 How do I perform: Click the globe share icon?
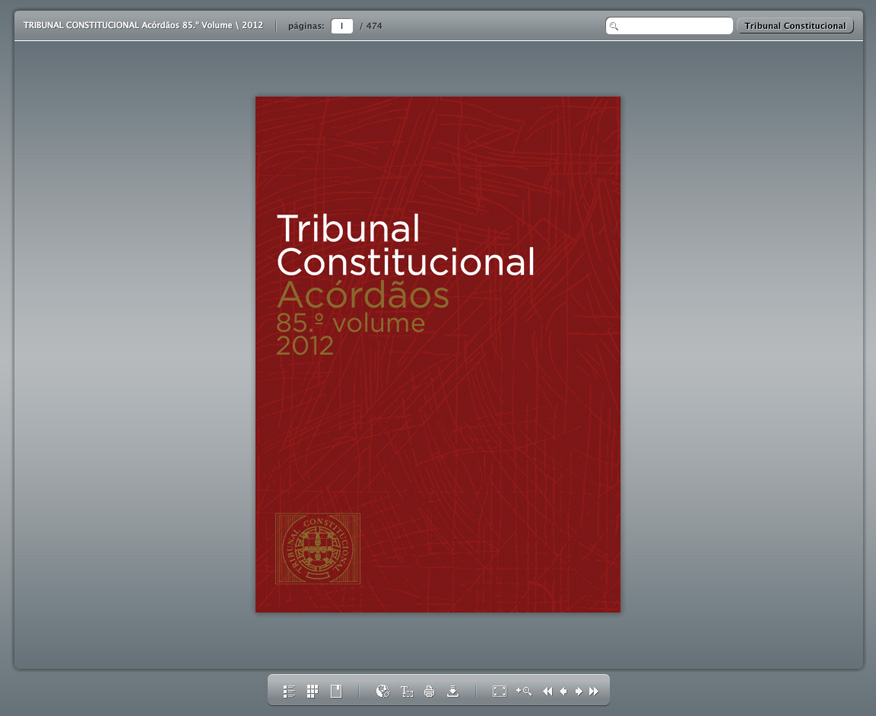(382, 691)
